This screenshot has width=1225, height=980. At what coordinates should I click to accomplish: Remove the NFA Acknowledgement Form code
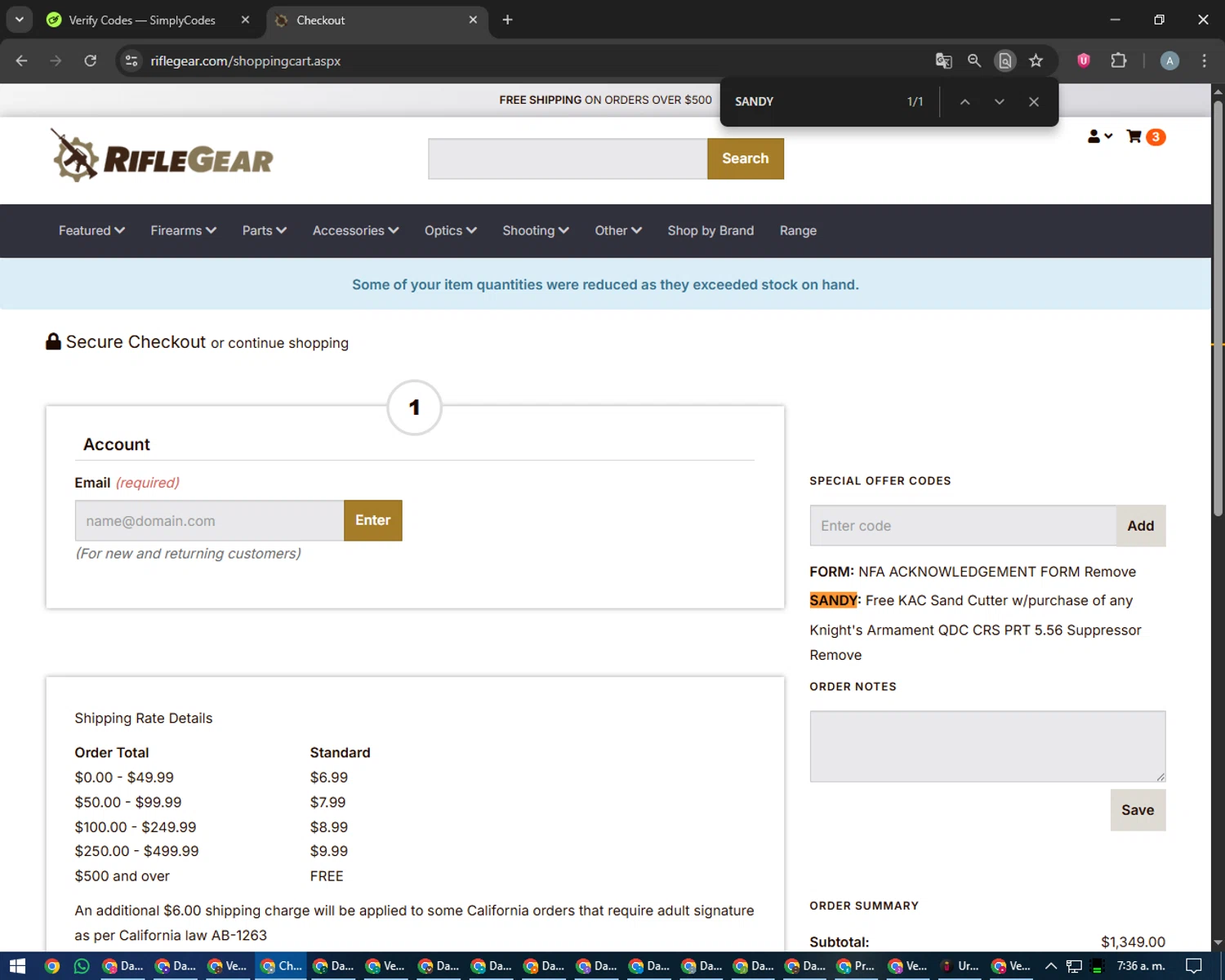[1110, 572]
